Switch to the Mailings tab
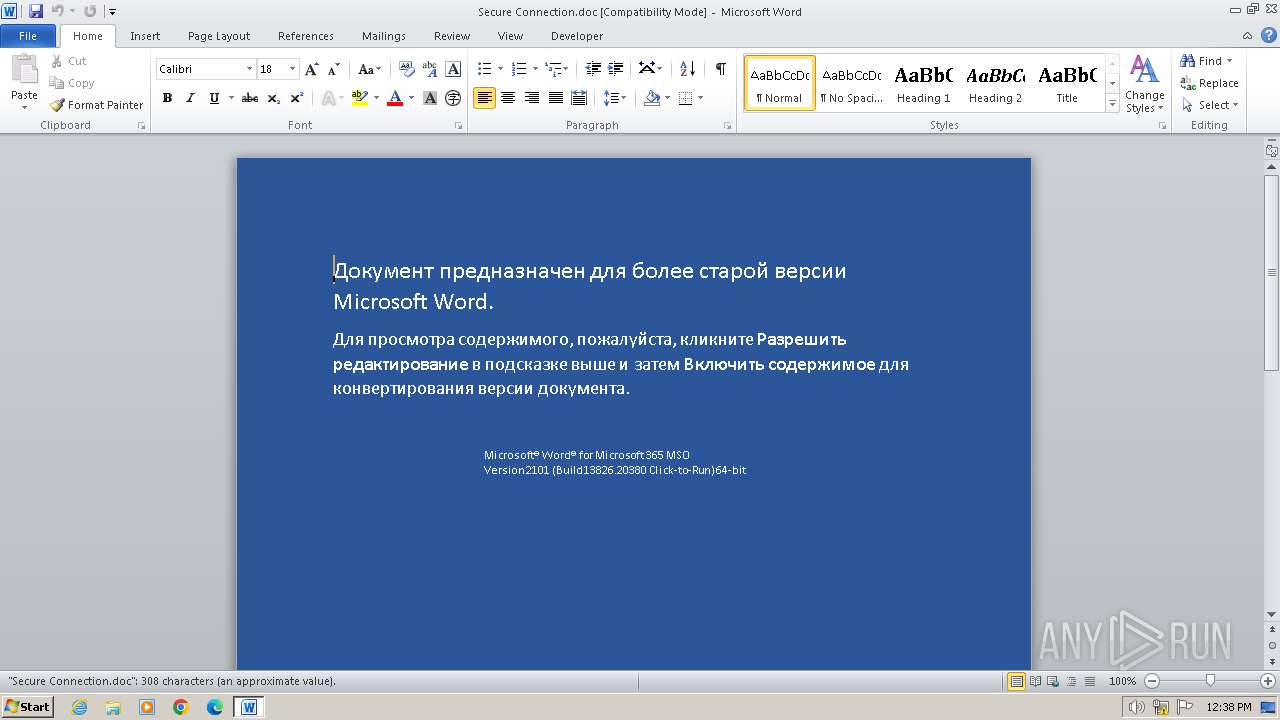This screenshot has height=720, width=1280. click(x=384, y=36)
